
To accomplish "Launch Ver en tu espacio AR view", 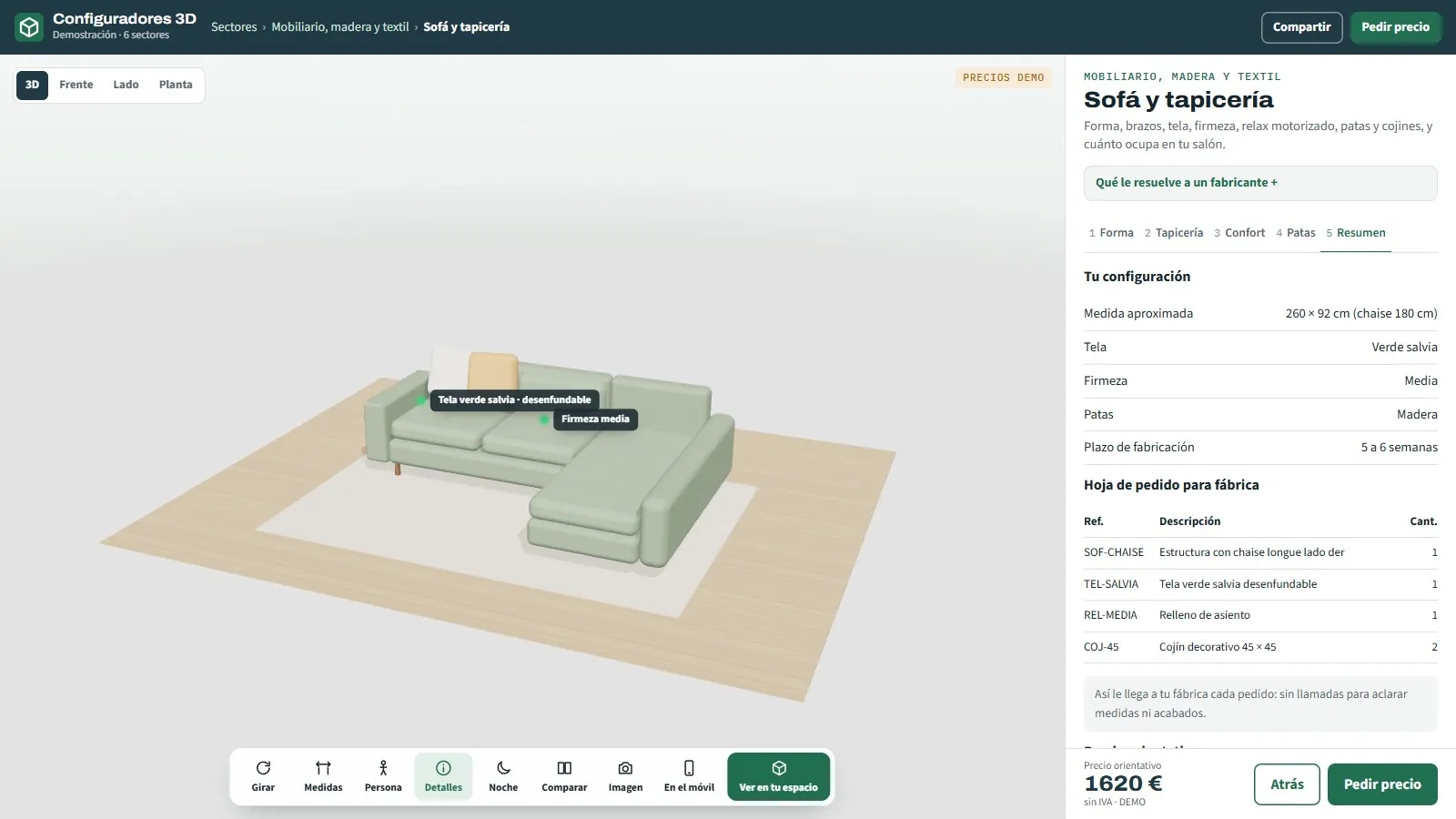I will click(778, 776).
